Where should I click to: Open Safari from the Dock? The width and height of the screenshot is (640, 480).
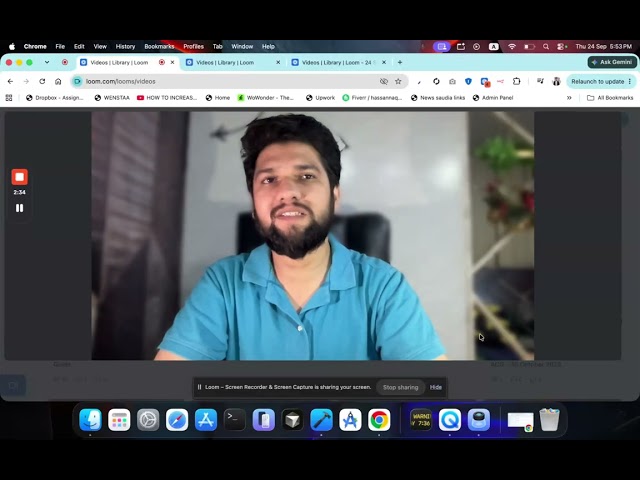[177, 420]
